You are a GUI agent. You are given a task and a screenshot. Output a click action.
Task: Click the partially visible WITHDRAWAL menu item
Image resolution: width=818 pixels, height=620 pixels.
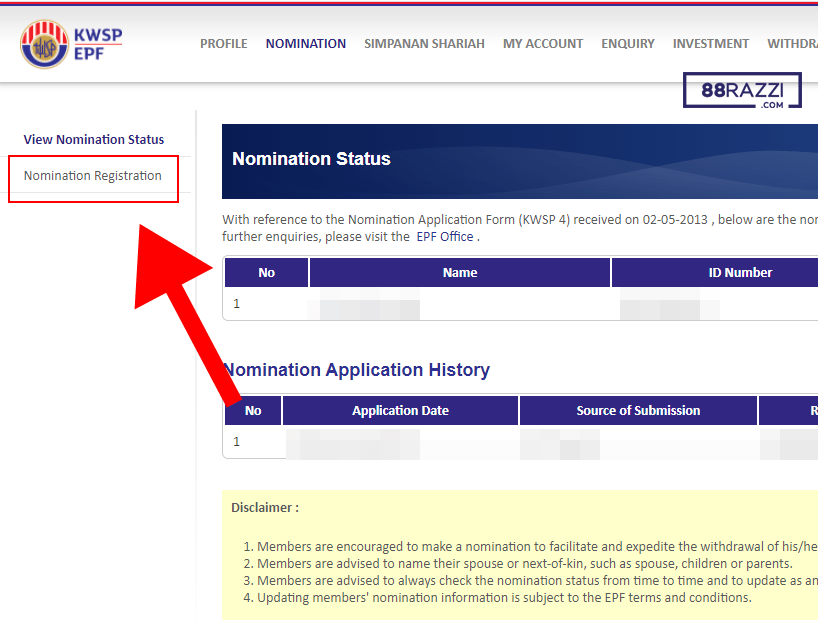pos(792,44)
